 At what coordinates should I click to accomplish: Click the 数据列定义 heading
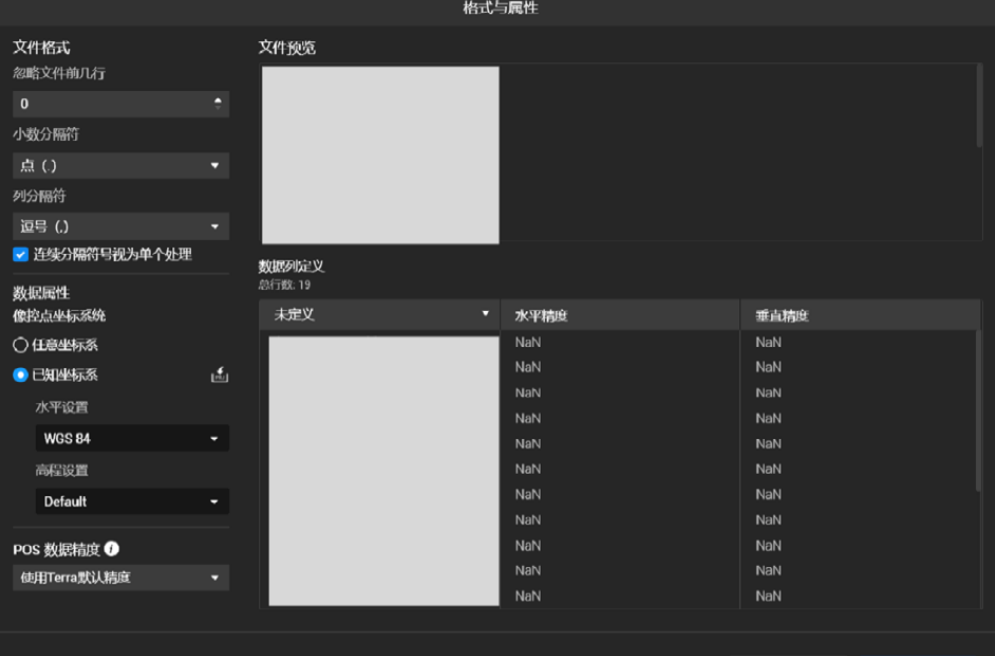point(291,266)
